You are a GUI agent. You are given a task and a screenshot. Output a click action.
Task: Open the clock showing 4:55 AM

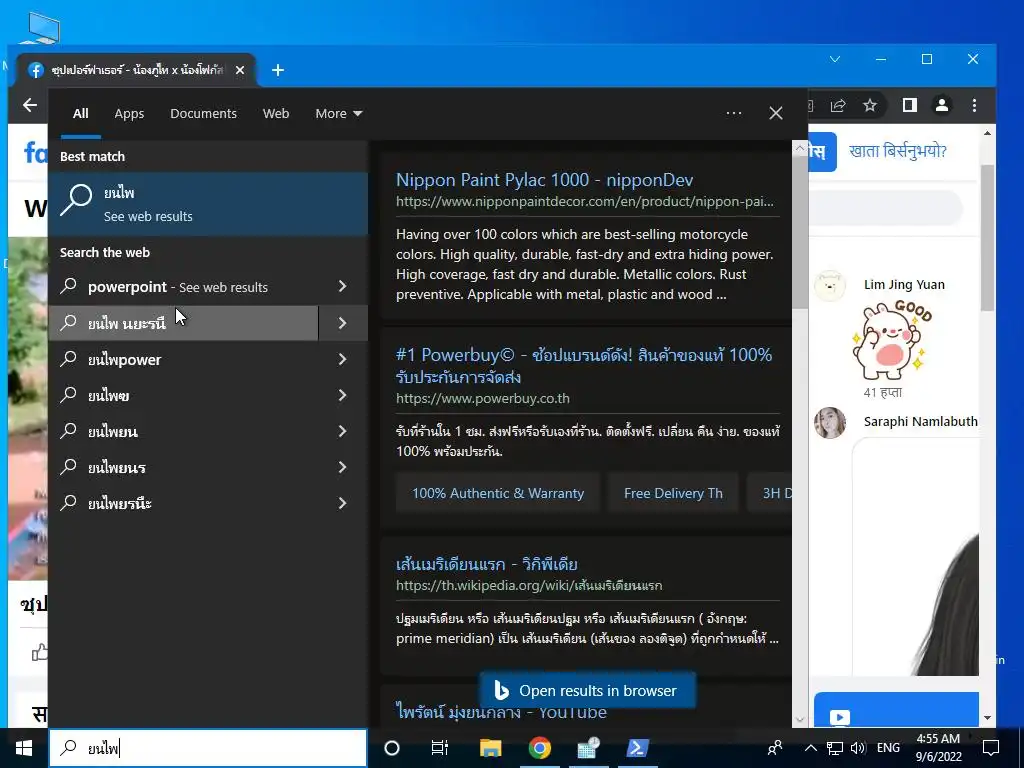[938, 748]
